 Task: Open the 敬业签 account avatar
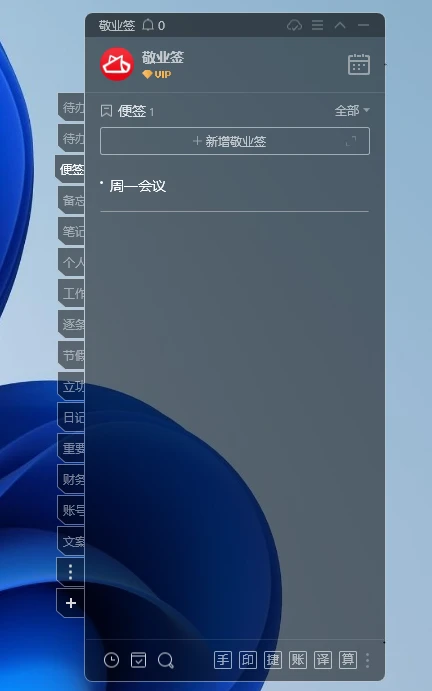coord(117,64)
